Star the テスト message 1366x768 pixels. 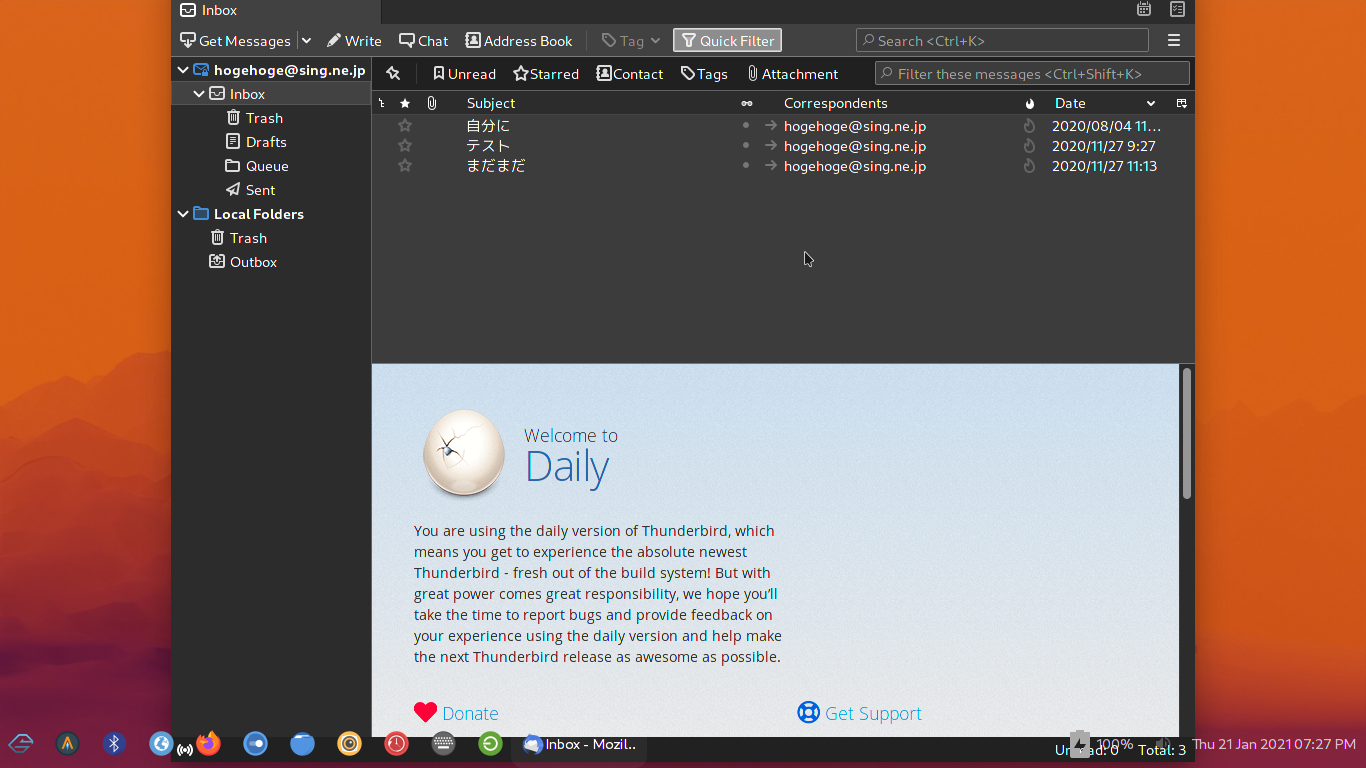pyautogui.click(x=405, y=146)
